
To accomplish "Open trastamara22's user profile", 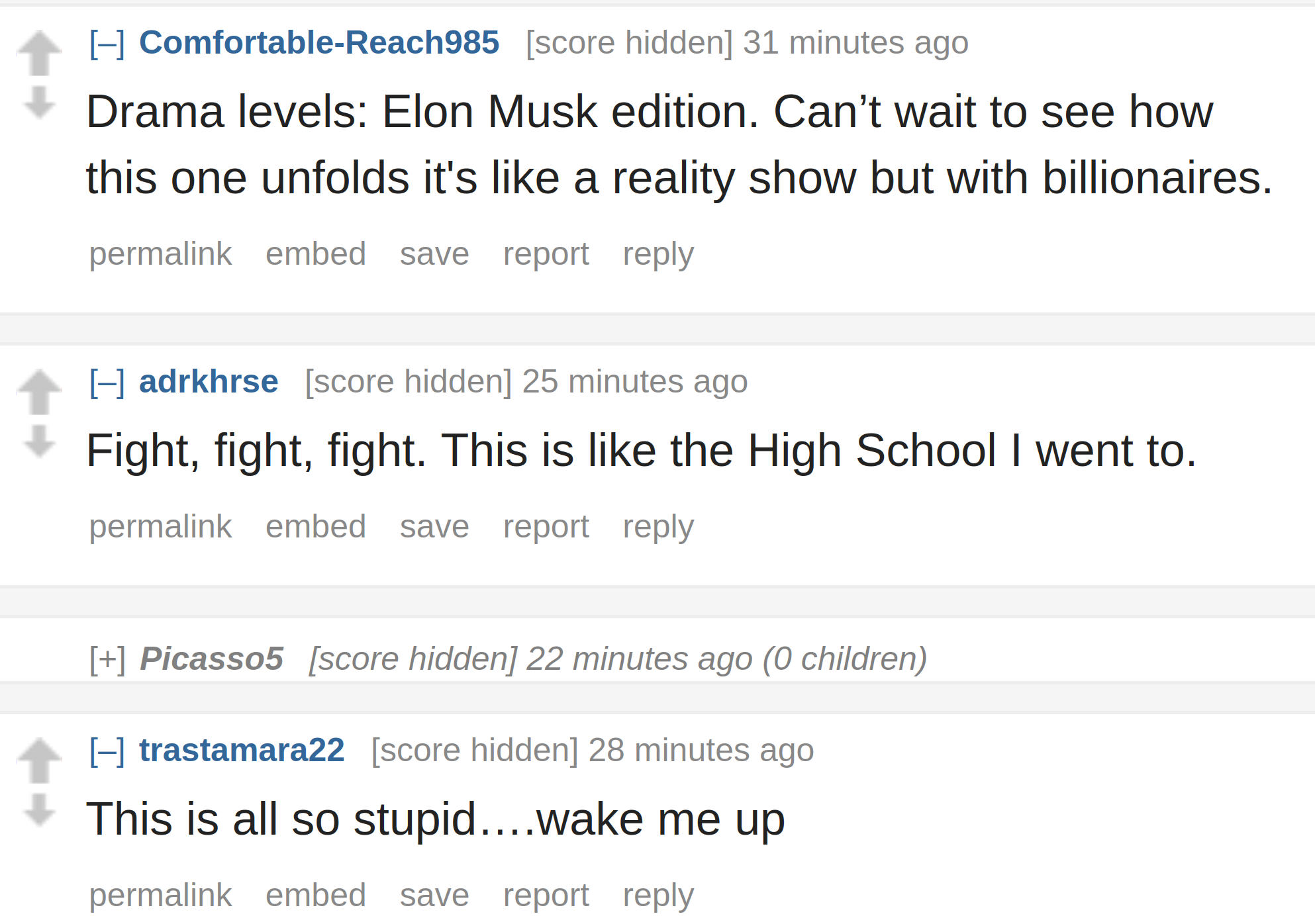I will tap(242, 750).
